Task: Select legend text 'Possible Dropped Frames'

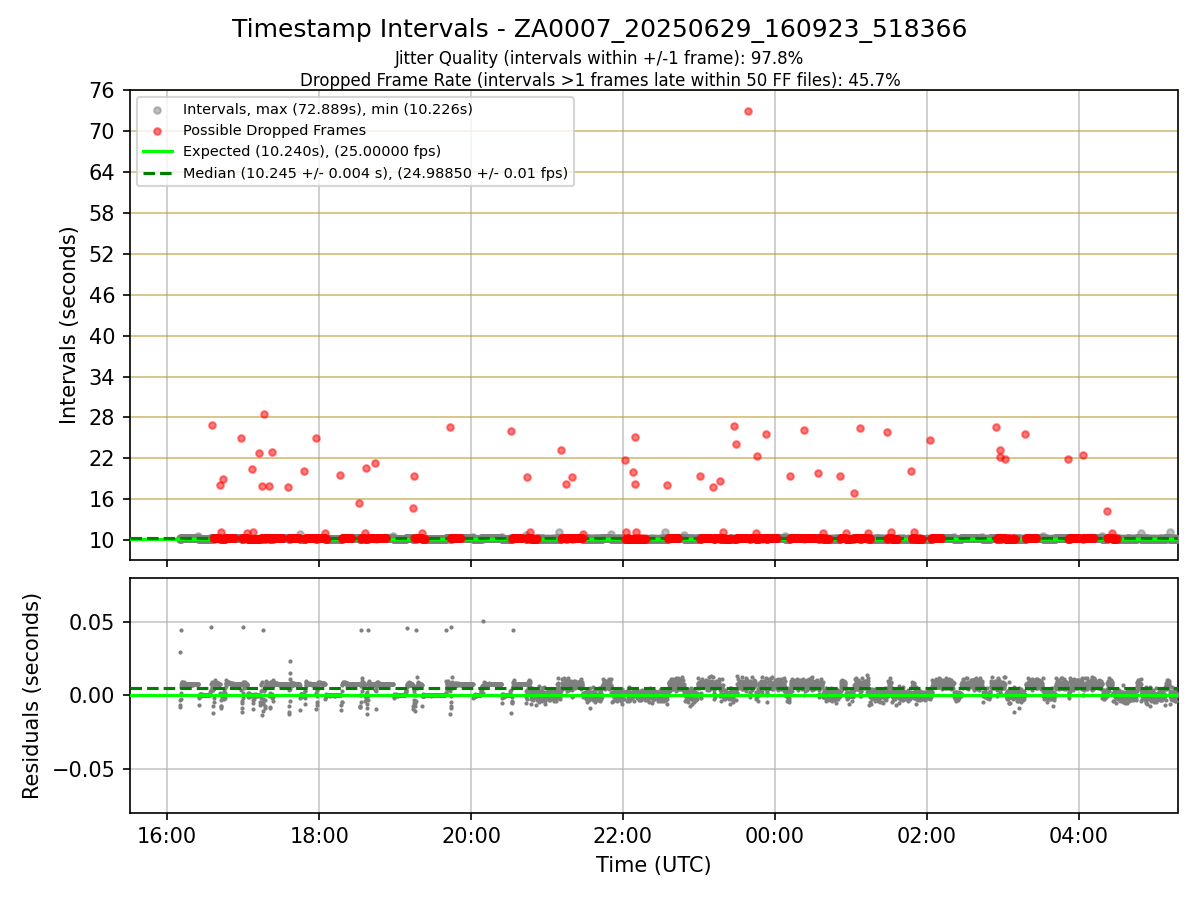Action: coord(274,130)
